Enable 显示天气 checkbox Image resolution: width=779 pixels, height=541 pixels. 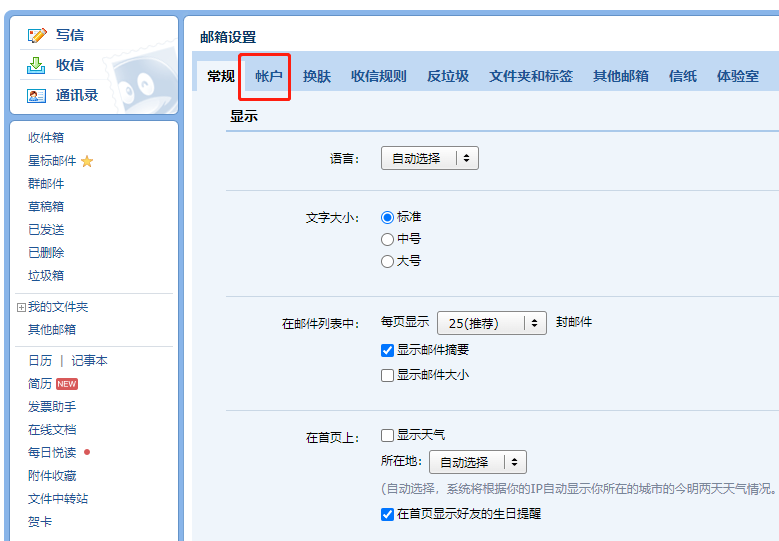click(388, 436)
